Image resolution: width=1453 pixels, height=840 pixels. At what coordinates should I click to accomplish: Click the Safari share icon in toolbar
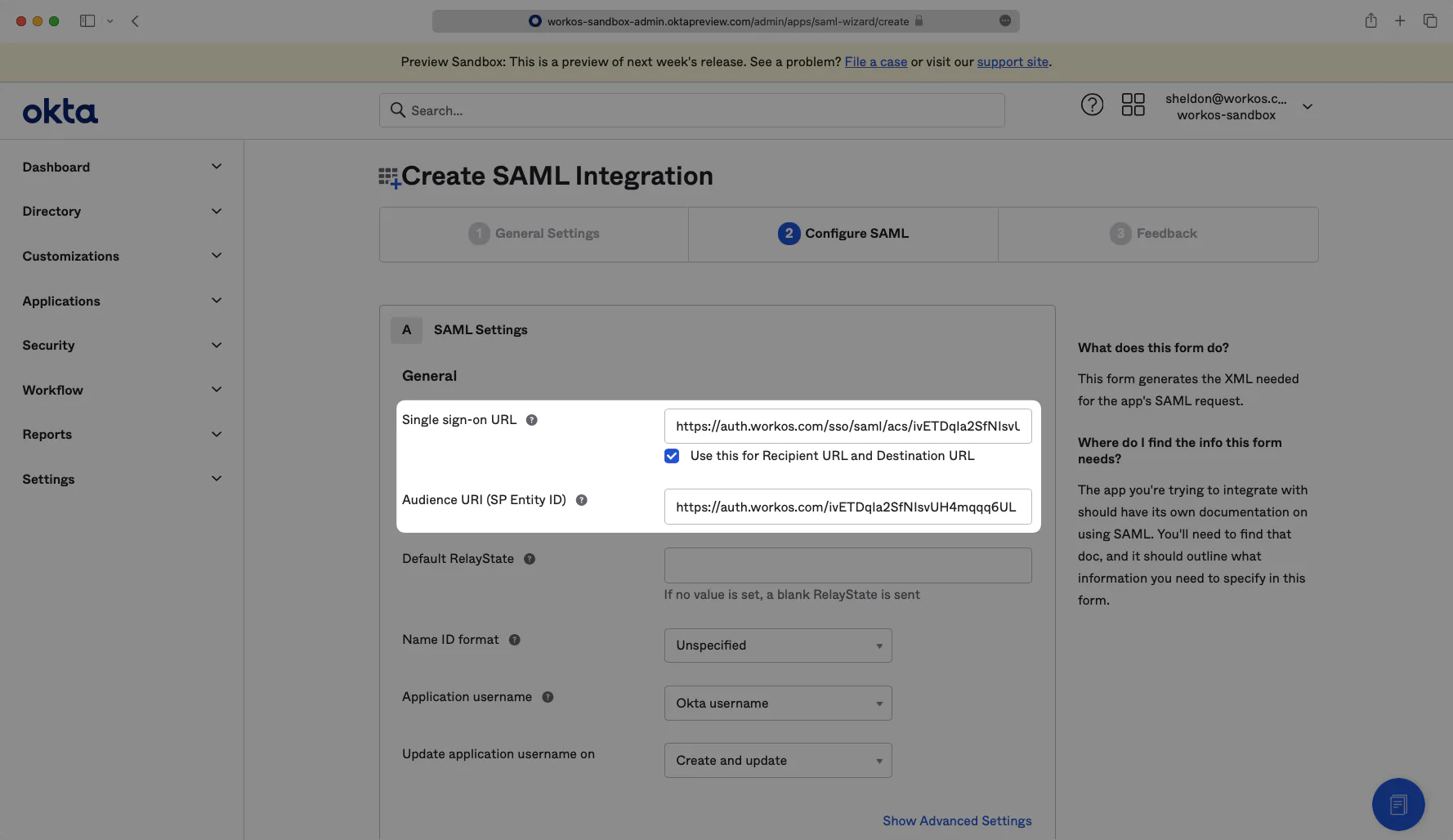(1370, 20)
